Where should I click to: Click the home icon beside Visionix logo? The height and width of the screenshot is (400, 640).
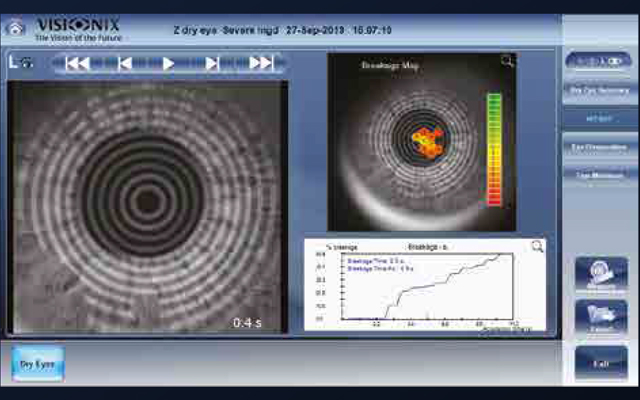16,28
